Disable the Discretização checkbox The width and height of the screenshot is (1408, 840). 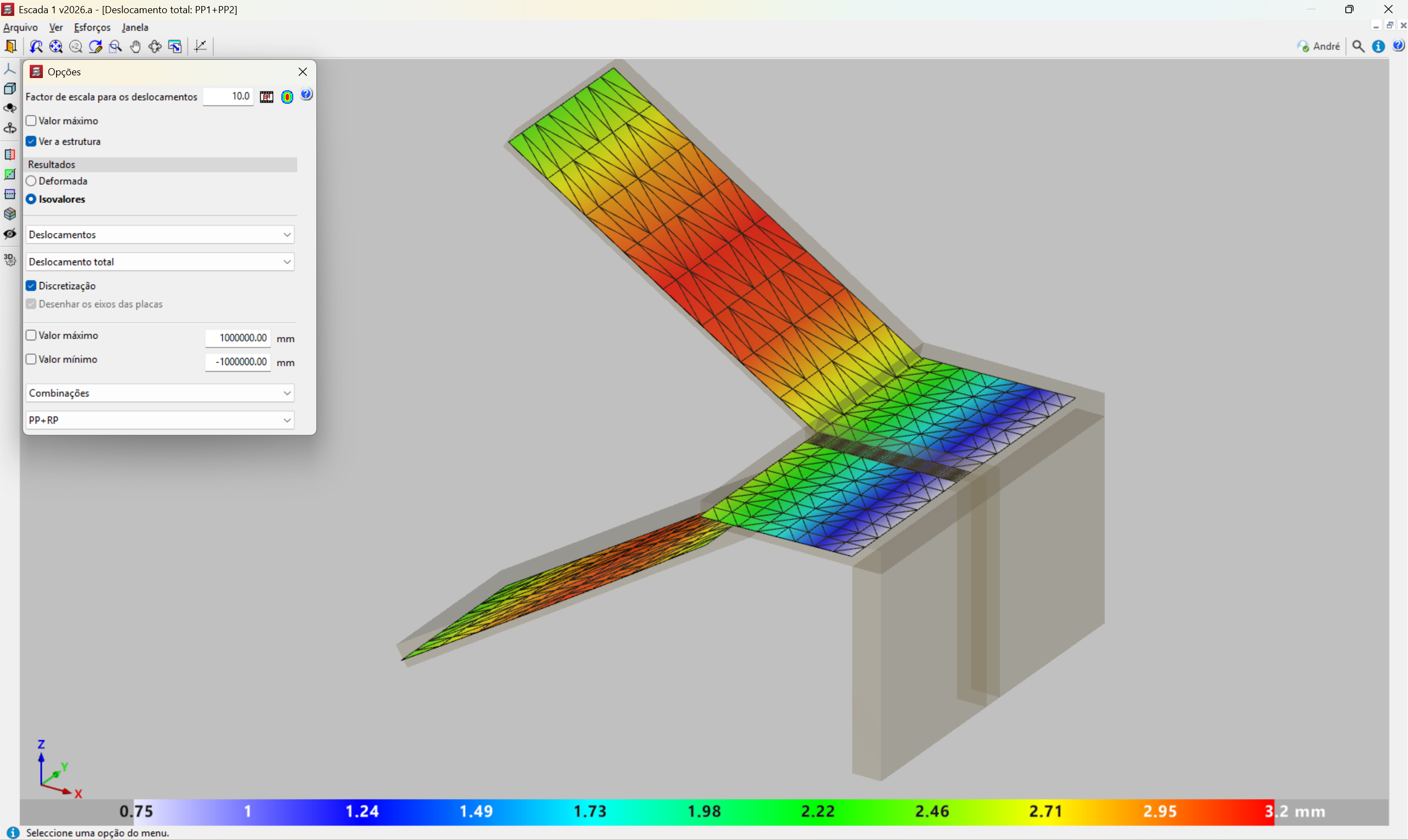point(31,286)
